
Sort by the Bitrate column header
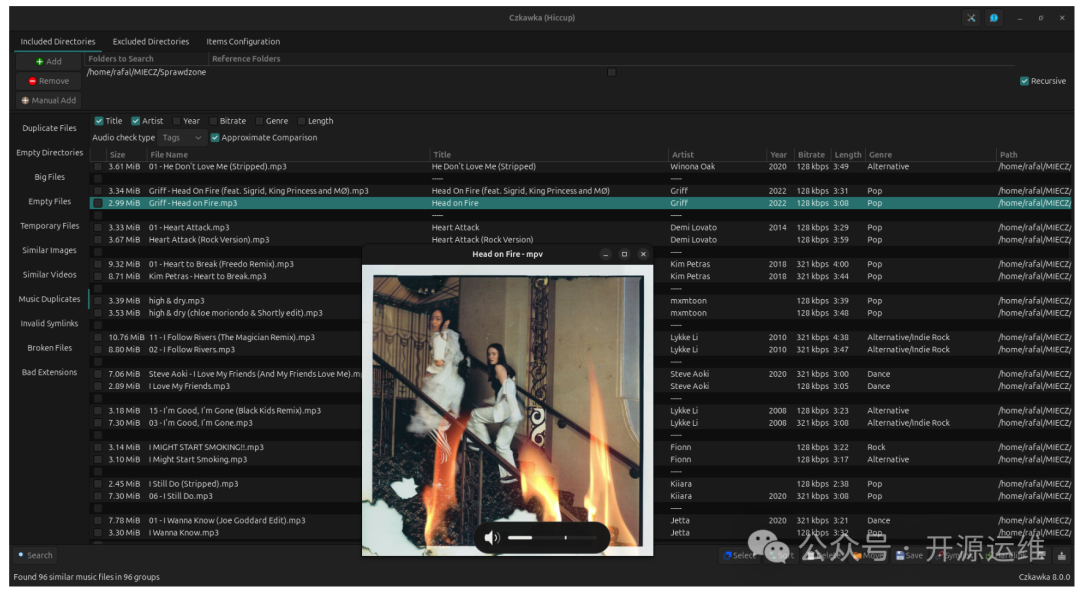click(x=811, y=154)
